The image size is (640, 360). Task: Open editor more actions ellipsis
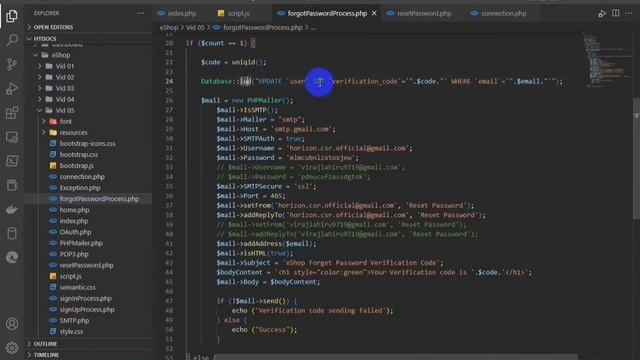coord(629,13)
